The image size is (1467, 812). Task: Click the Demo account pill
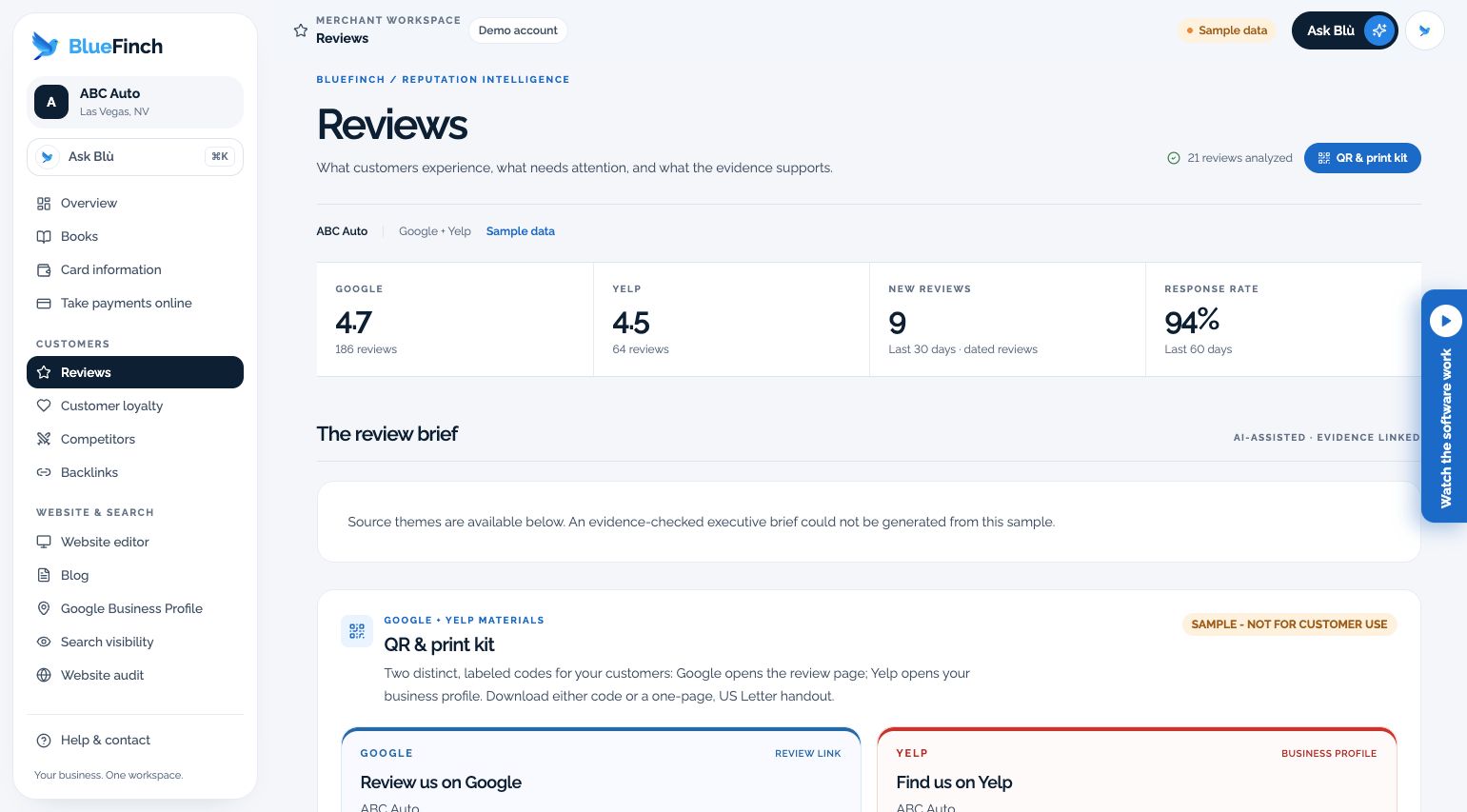(x=518, y=30)
